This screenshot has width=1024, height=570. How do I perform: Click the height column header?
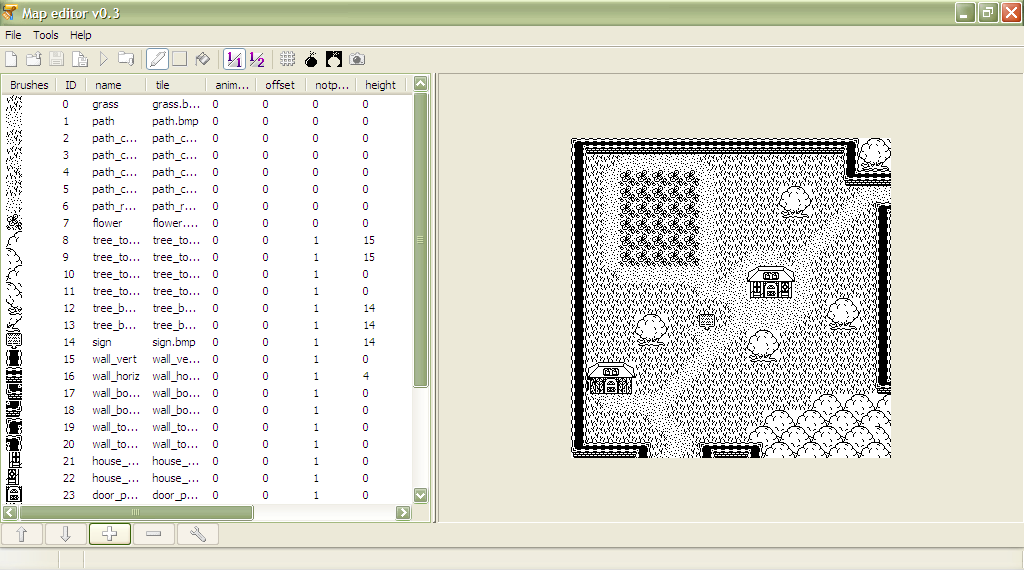coord(380,85)
